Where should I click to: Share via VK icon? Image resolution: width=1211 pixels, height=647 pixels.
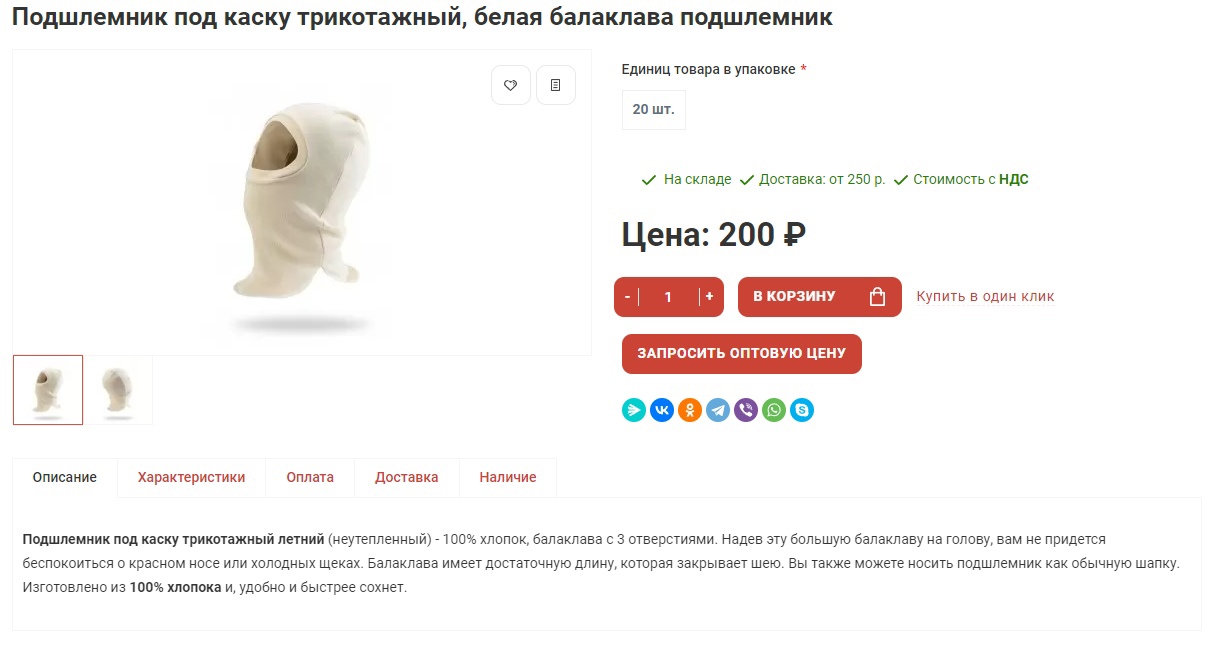[662, 410]
